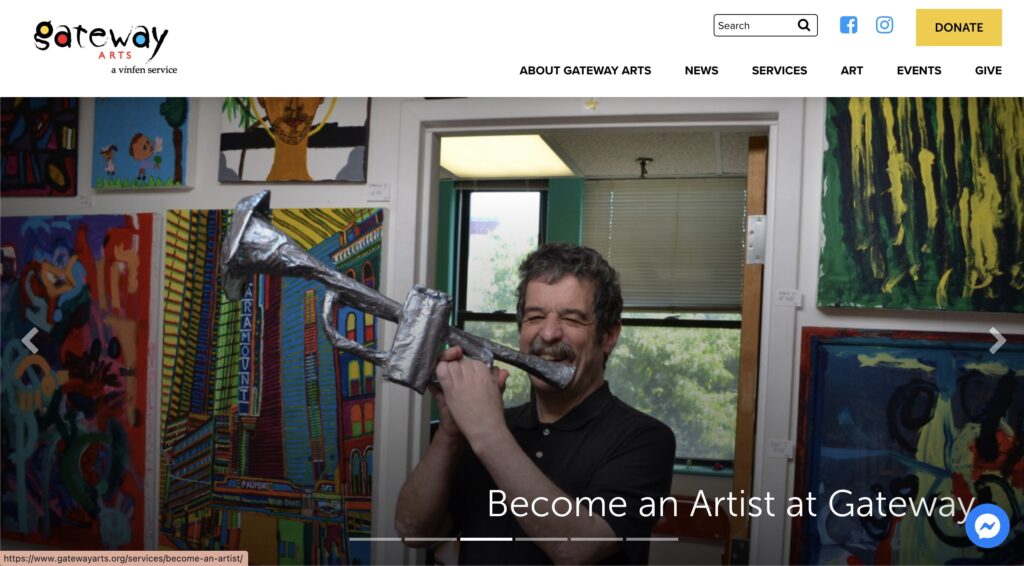
Task: Jump to the fourth carousel indicator
Action: 541,539
